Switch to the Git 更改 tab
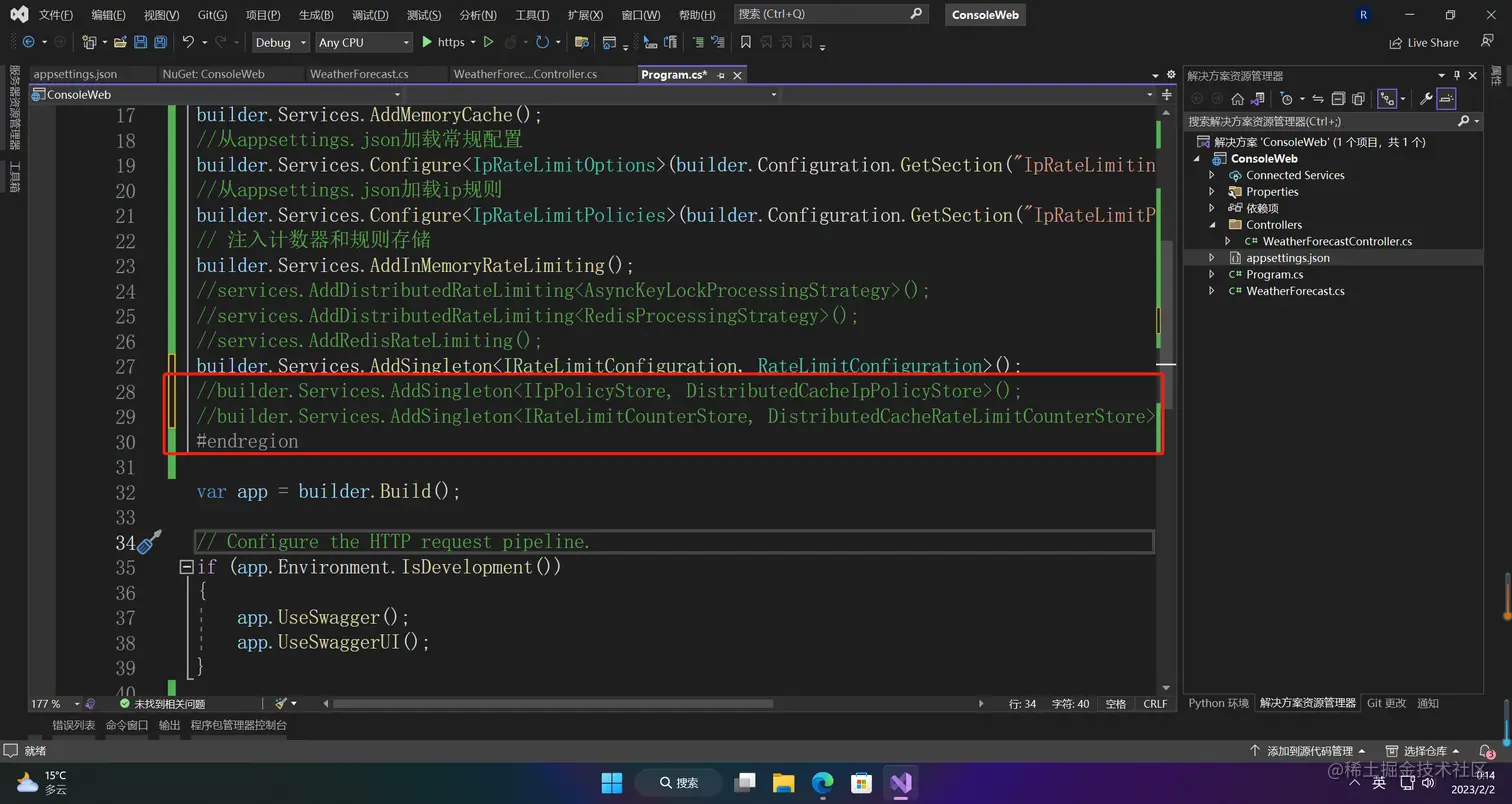Screen dimensions: 1512x804 point(1386,703)
